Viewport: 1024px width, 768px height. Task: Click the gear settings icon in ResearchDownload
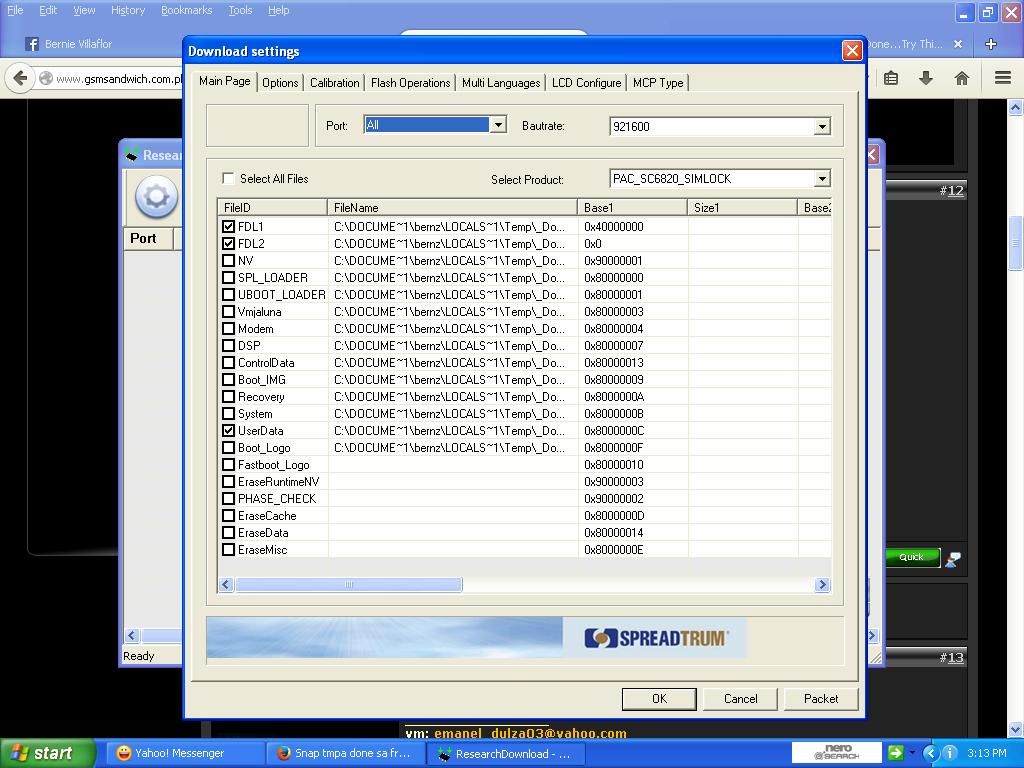(156, 197)
